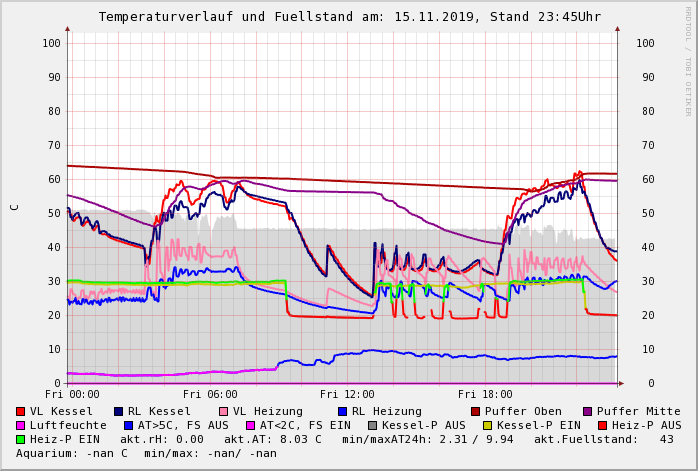
Task: Click the magenta Luftfeuchte legend swatch
Action: pos(21,425)
